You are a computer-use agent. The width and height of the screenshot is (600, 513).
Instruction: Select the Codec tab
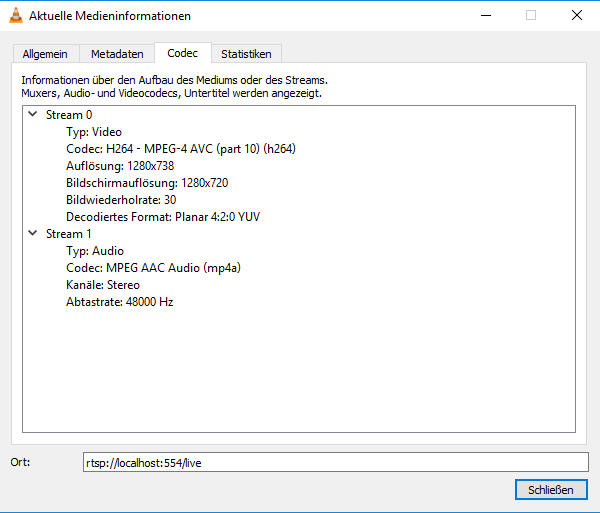tap(182, 53)
